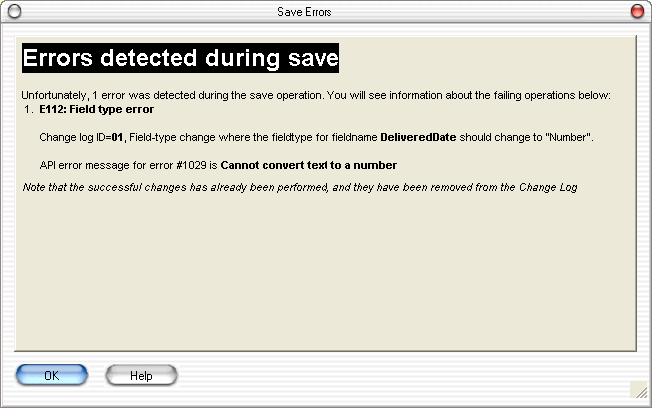Click the quoted "Number" field type text
Image resolution: width=652 pixels, height=408 pixels.
pos(571,136)
